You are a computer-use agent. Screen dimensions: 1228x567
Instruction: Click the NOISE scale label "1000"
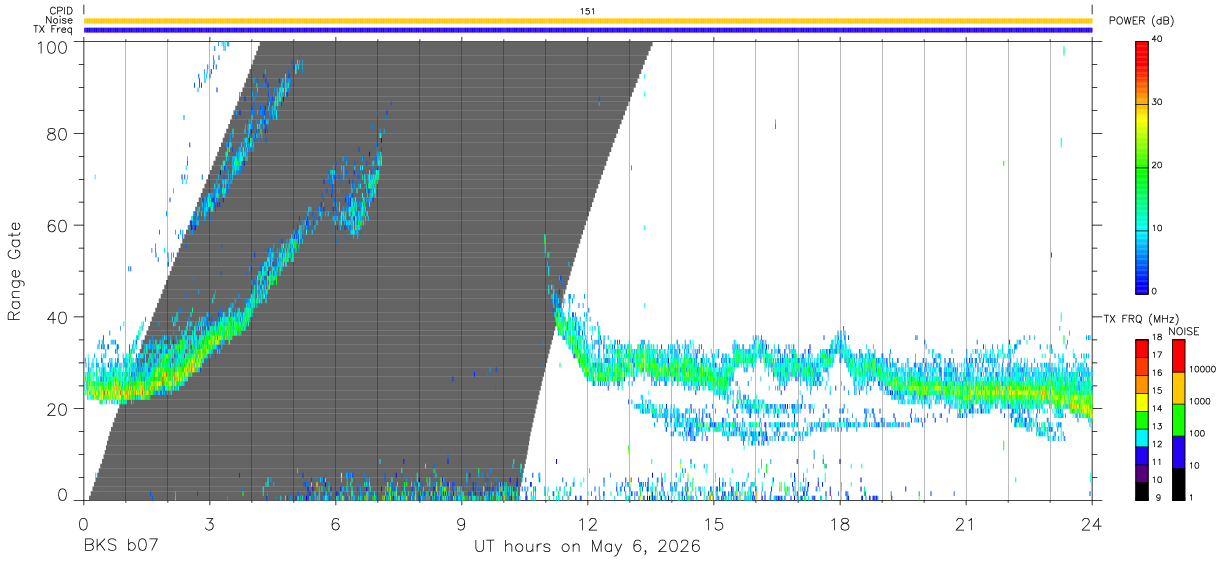click(1199, 401)
